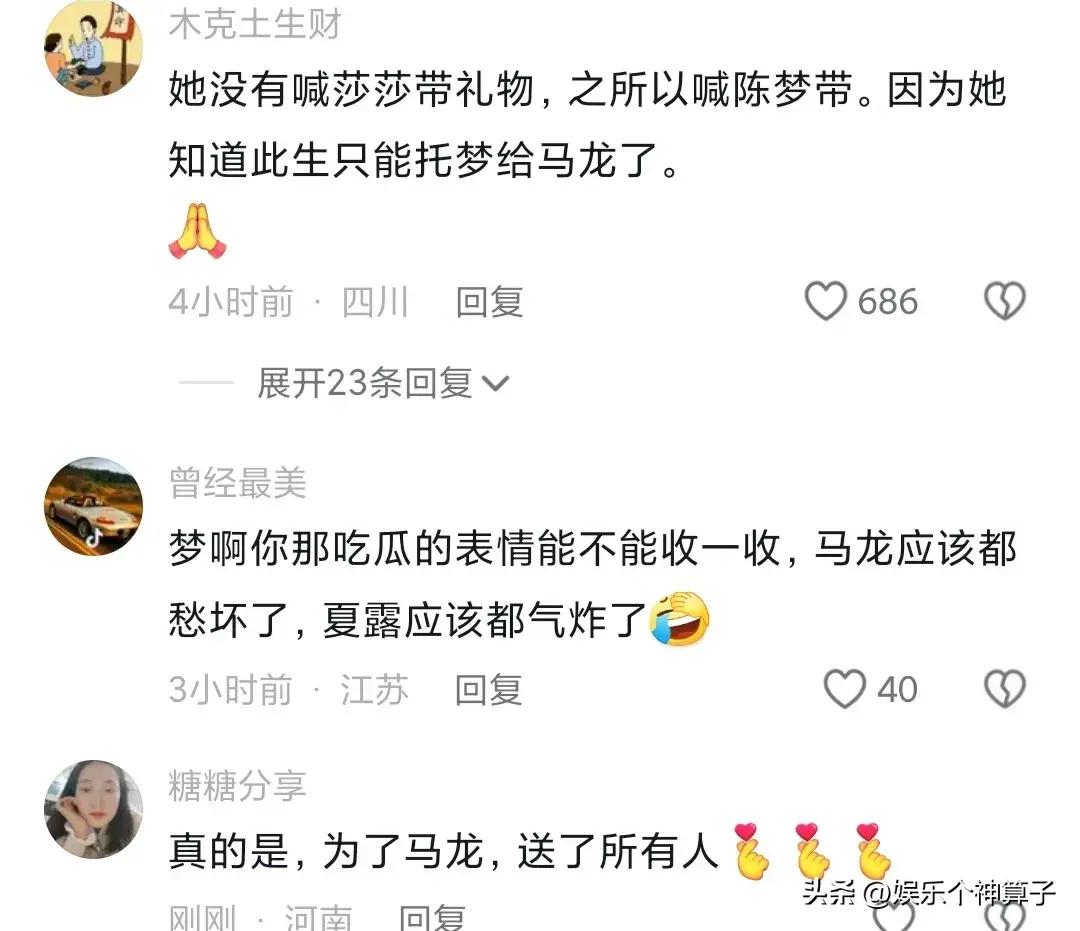Screen dimensions: 1080x931
Task: Like the 曾经最美 comment with 40 likes
Action: point(844,689)
